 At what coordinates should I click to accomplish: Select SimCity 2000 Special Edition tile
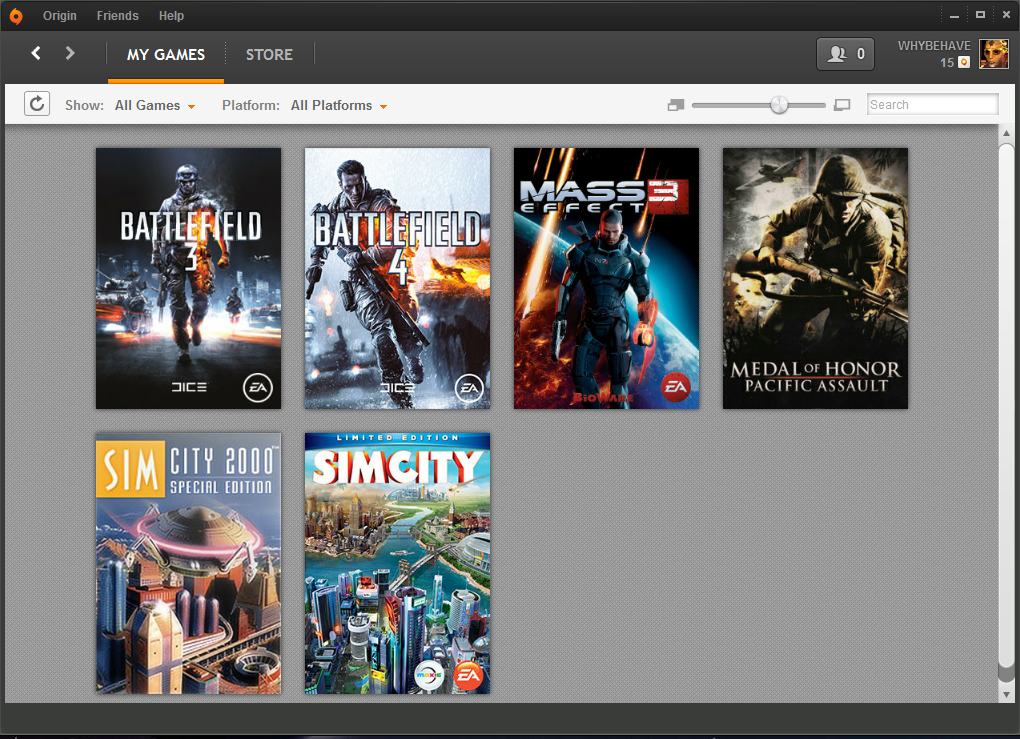tap(189, 563)
